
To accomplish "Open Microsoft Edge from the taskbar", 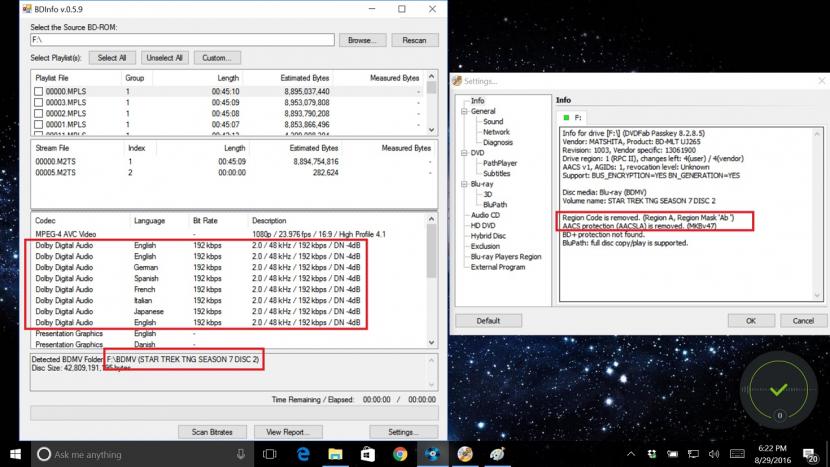I will [303, 453].
